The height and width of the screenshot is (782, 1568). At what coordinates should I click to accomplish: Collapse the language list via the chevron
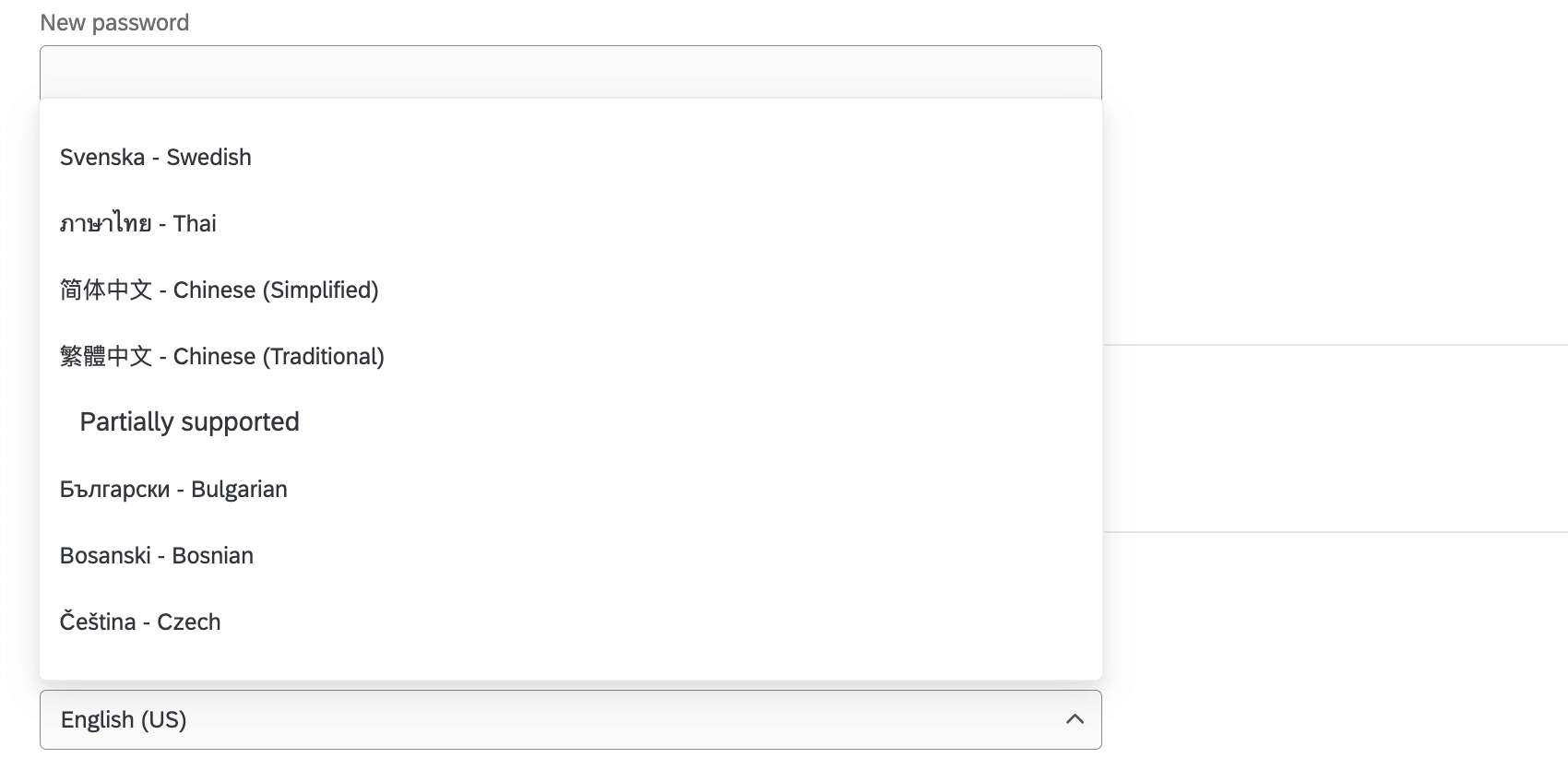[x=1073, y=719]
